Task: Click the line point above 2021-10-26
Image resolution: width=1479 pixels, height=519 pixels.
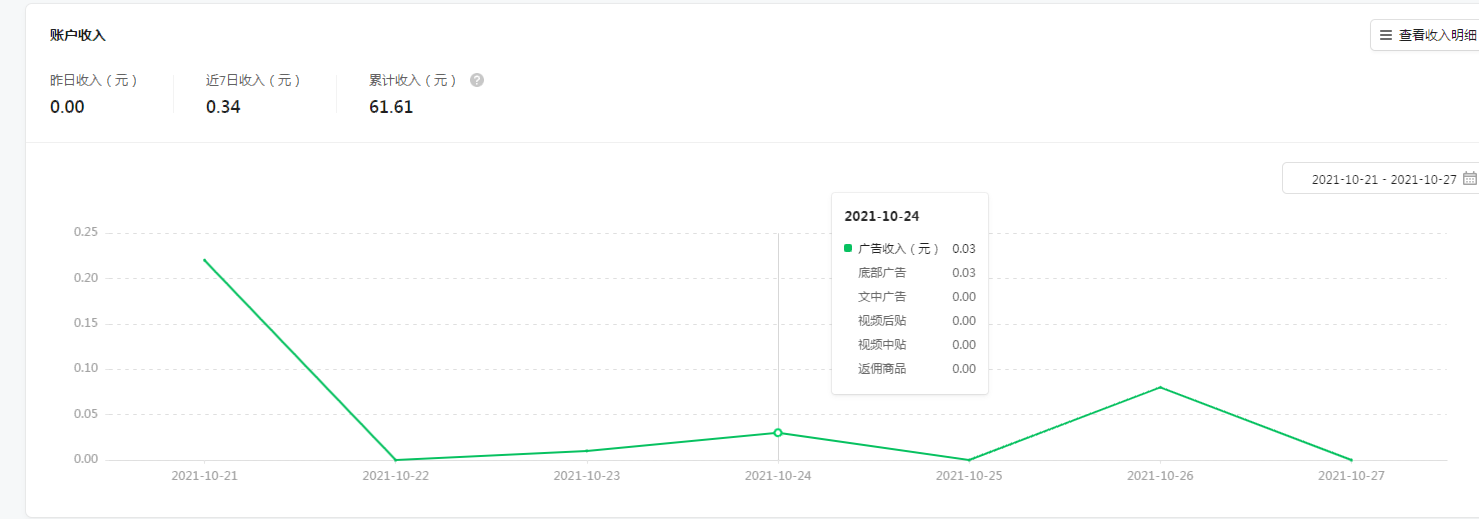Action: pyautogui.click(x=1160, y=387)
